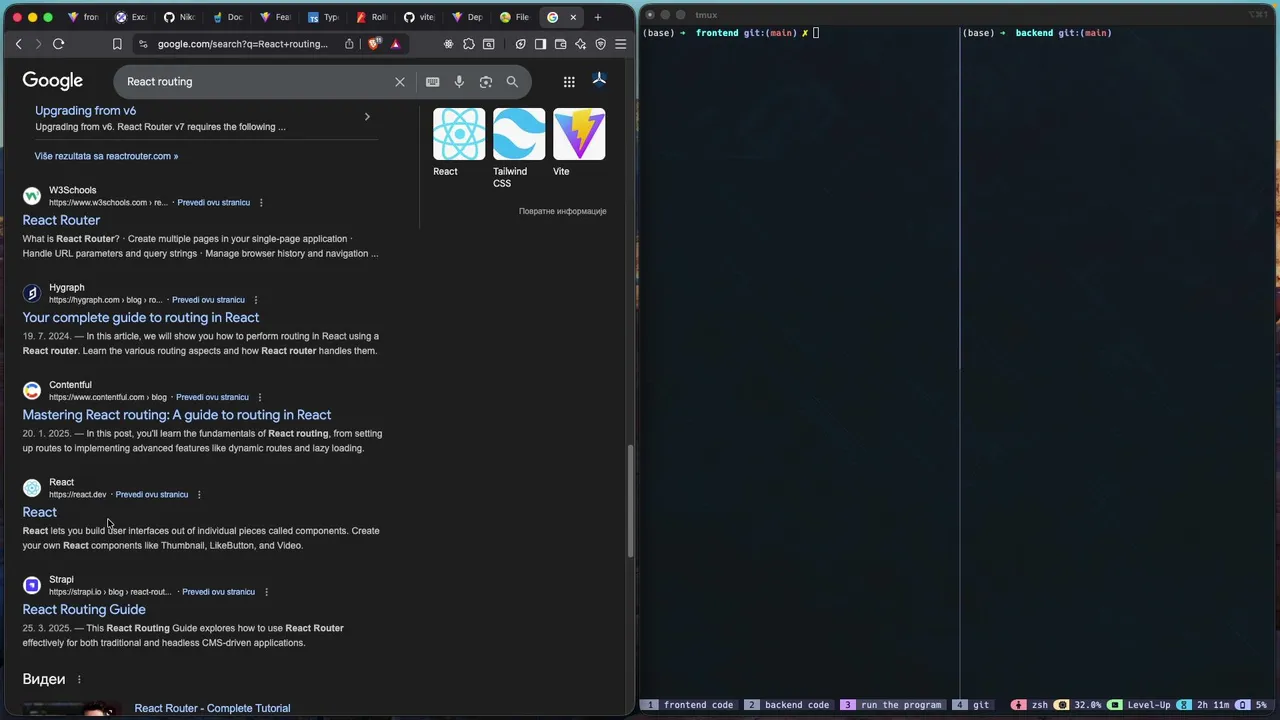Screen dimensions: 1280x720
Task: Open Leo AI sparkle icon
Action: 580,44
